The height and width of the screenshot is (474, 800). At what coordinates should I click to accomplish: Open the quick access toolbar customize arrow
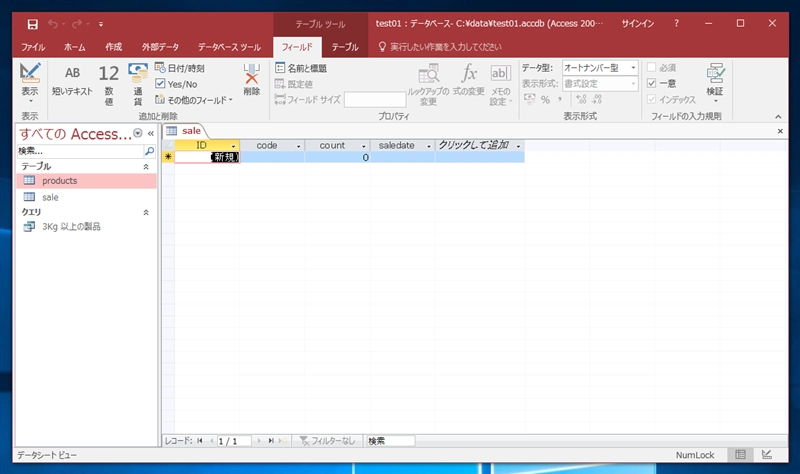tap(101, 24)
